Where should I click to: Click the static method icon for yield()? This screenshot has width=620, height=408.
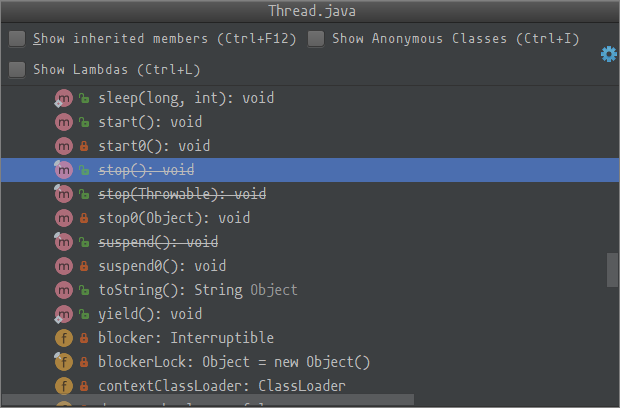coord(64,314)
